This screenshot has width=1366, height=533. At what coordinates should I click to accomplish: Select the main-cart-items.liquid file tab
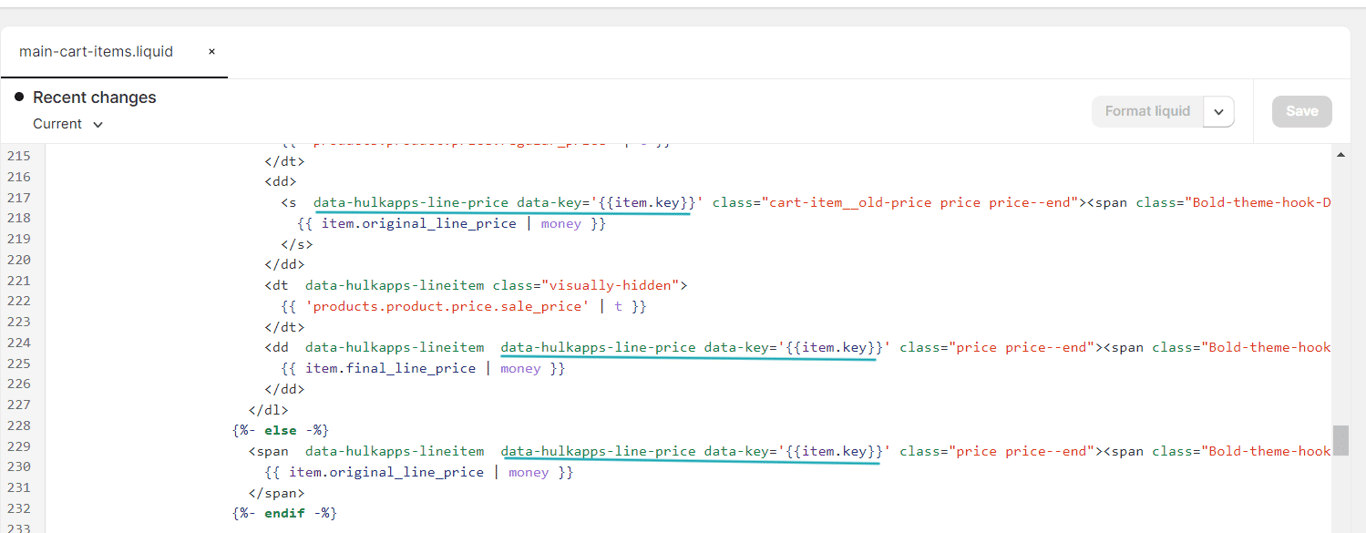[x=96, y=52]
